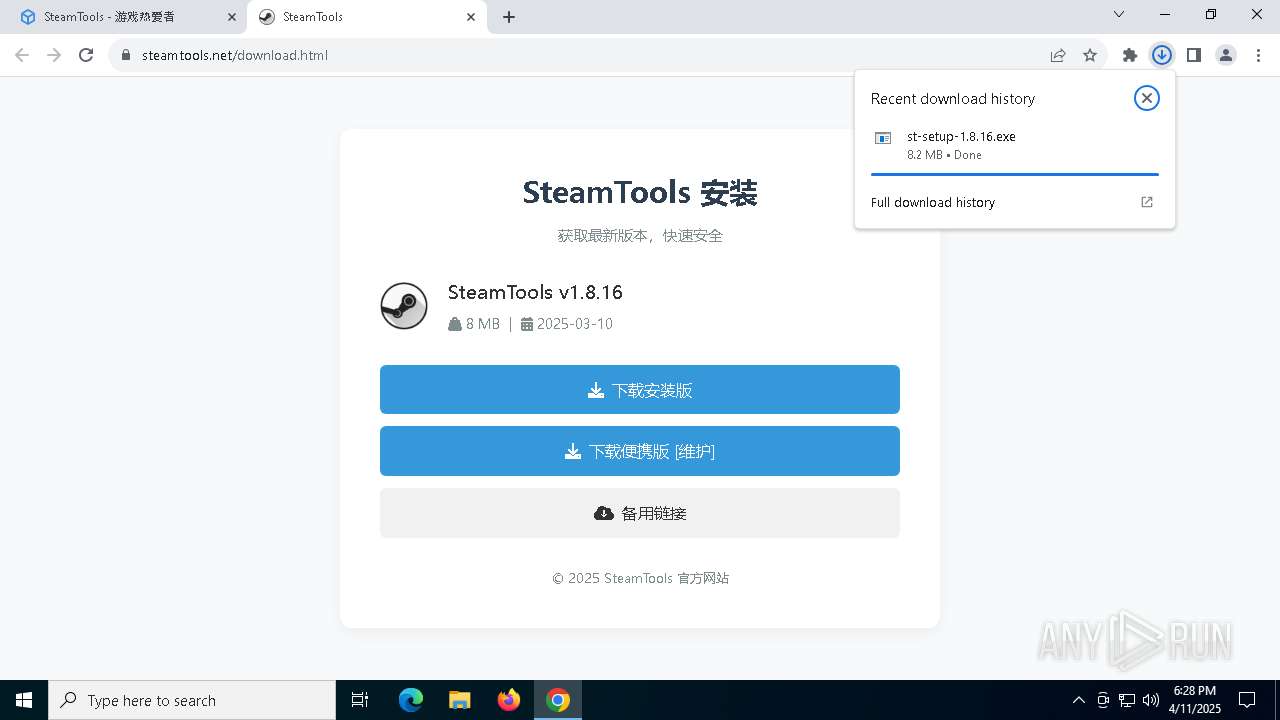The width and height of the screenshot is (1280, 720).
Task: Click the Chrome taskbar icon
Action: pyautogui.click(x=558, y=700)
